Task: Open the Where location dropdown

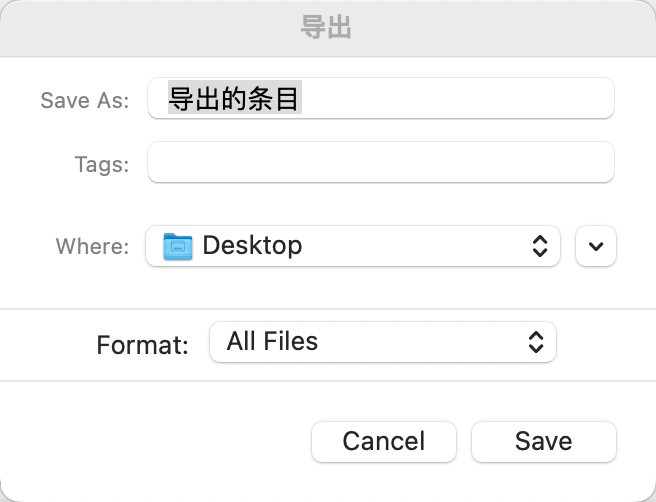Action: coord(353,246)
